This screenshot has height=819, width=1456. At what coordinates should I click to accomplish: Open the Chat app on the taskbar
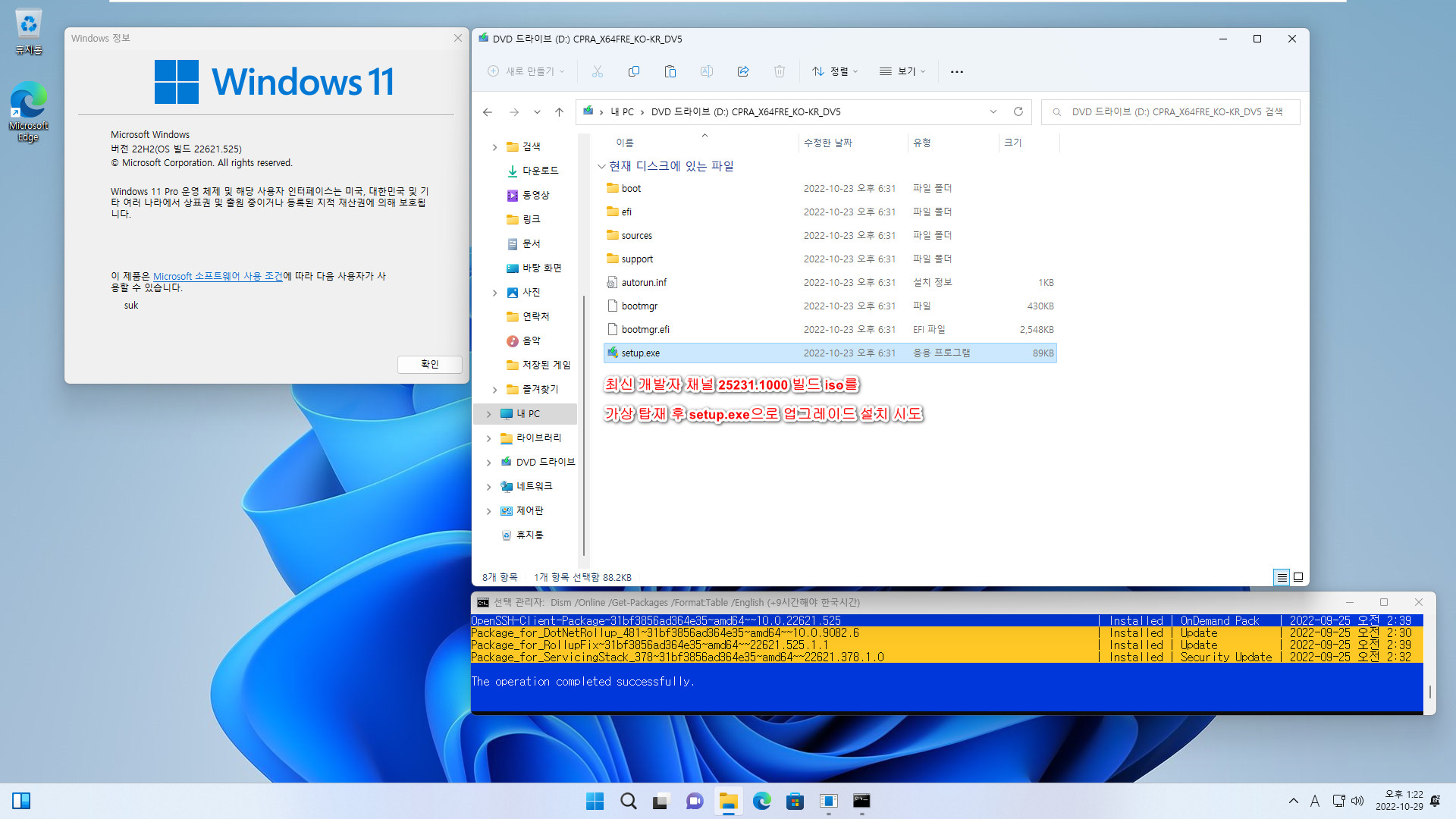click(695, 801)
